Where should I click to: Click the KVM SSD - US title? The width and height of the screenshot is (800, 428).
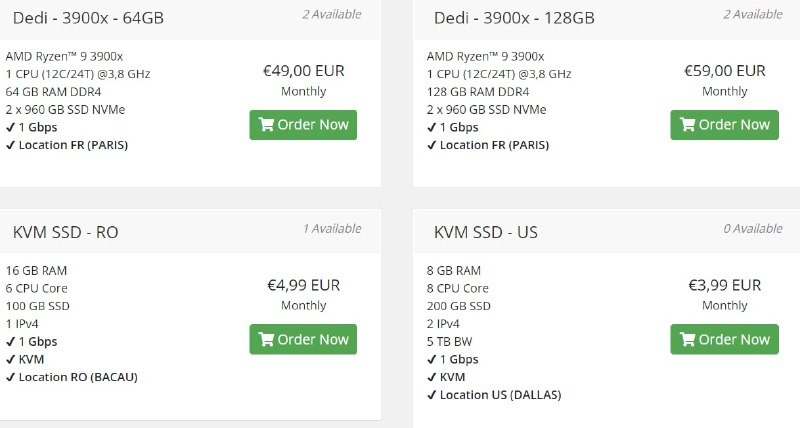click(x=486, y=232)
